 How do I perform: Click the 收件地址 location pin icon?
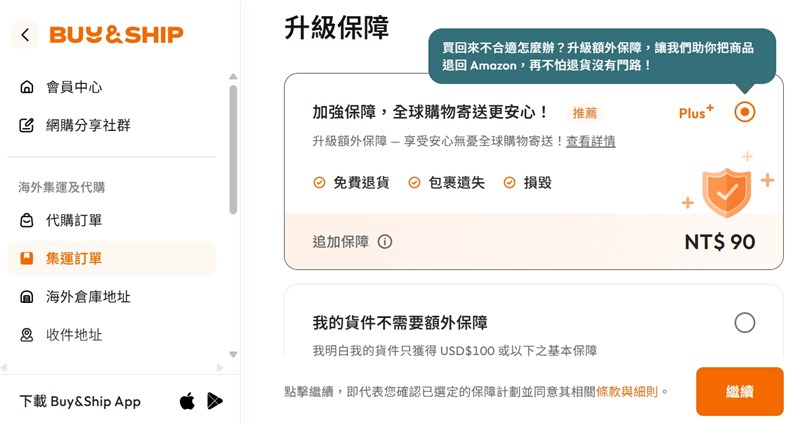click(x=27, y=335)
